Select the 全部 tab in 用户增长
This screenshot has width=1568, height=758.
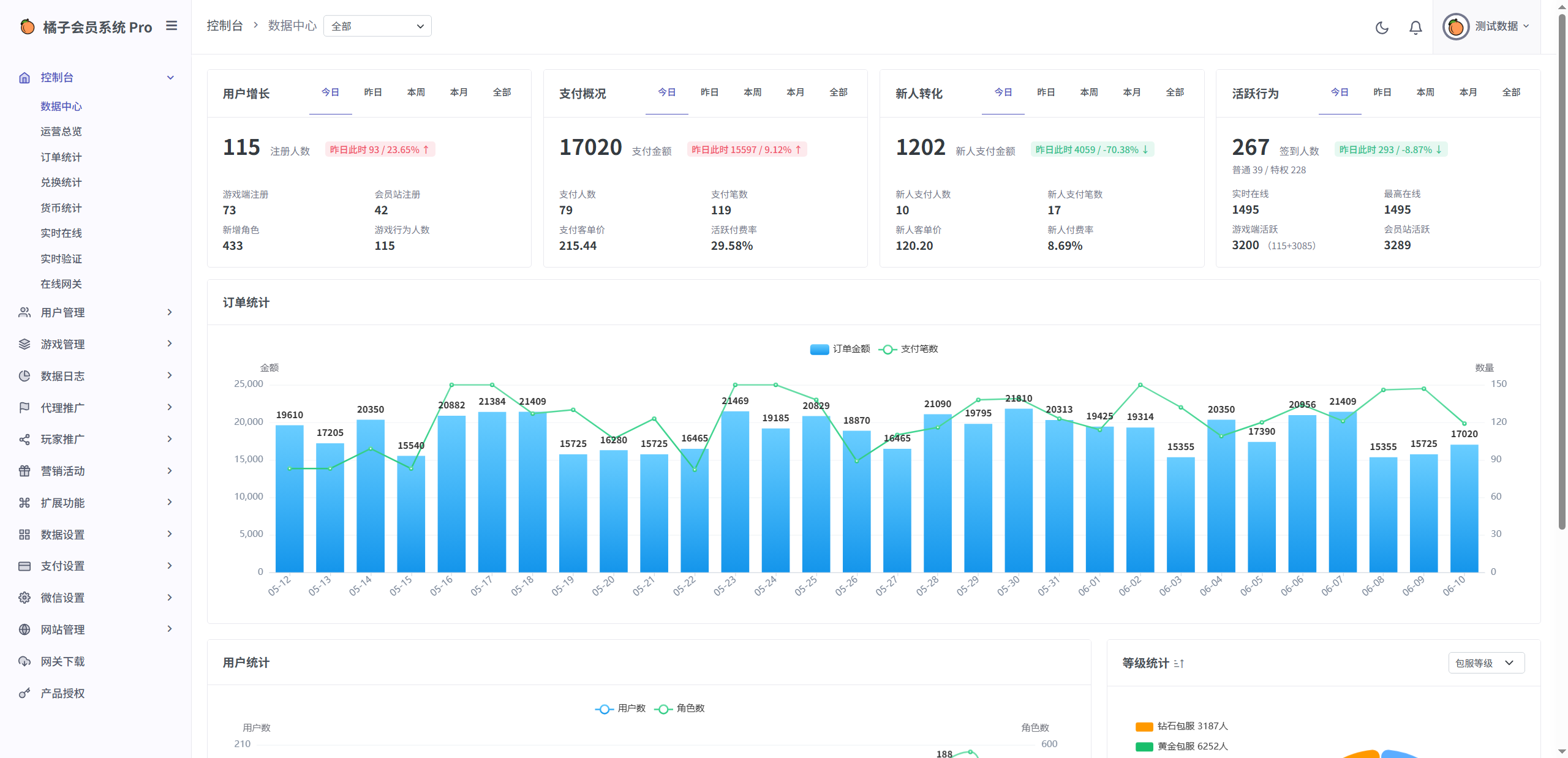click(502, 92)
